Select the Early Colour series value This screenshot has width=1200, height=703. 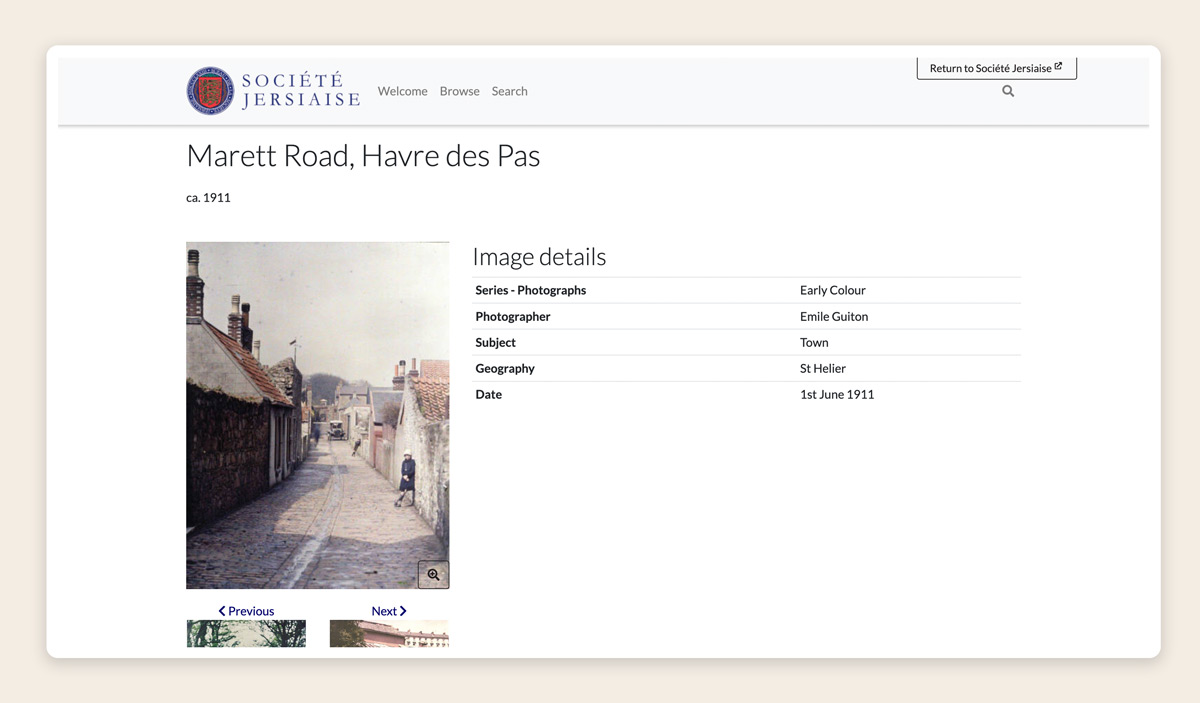click(832, 290)
